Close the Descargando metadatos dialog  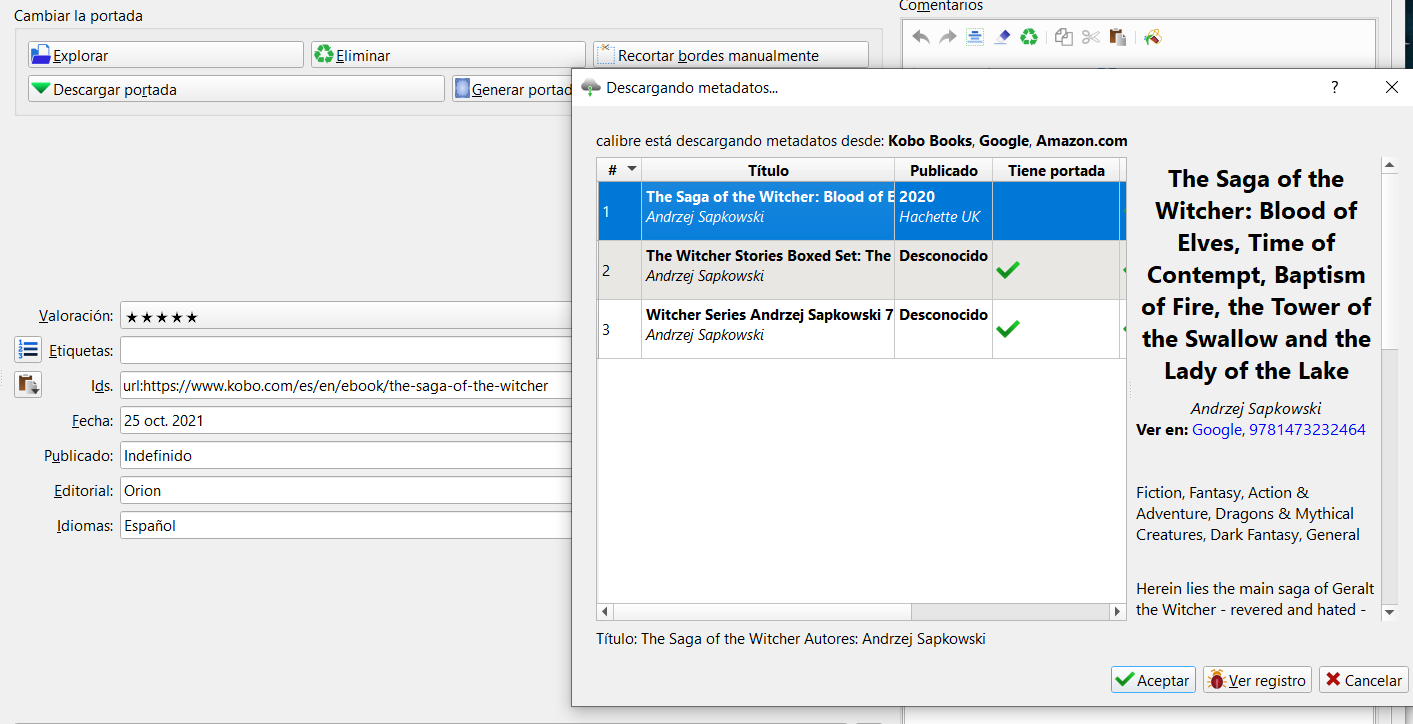tap(1391, 87)
